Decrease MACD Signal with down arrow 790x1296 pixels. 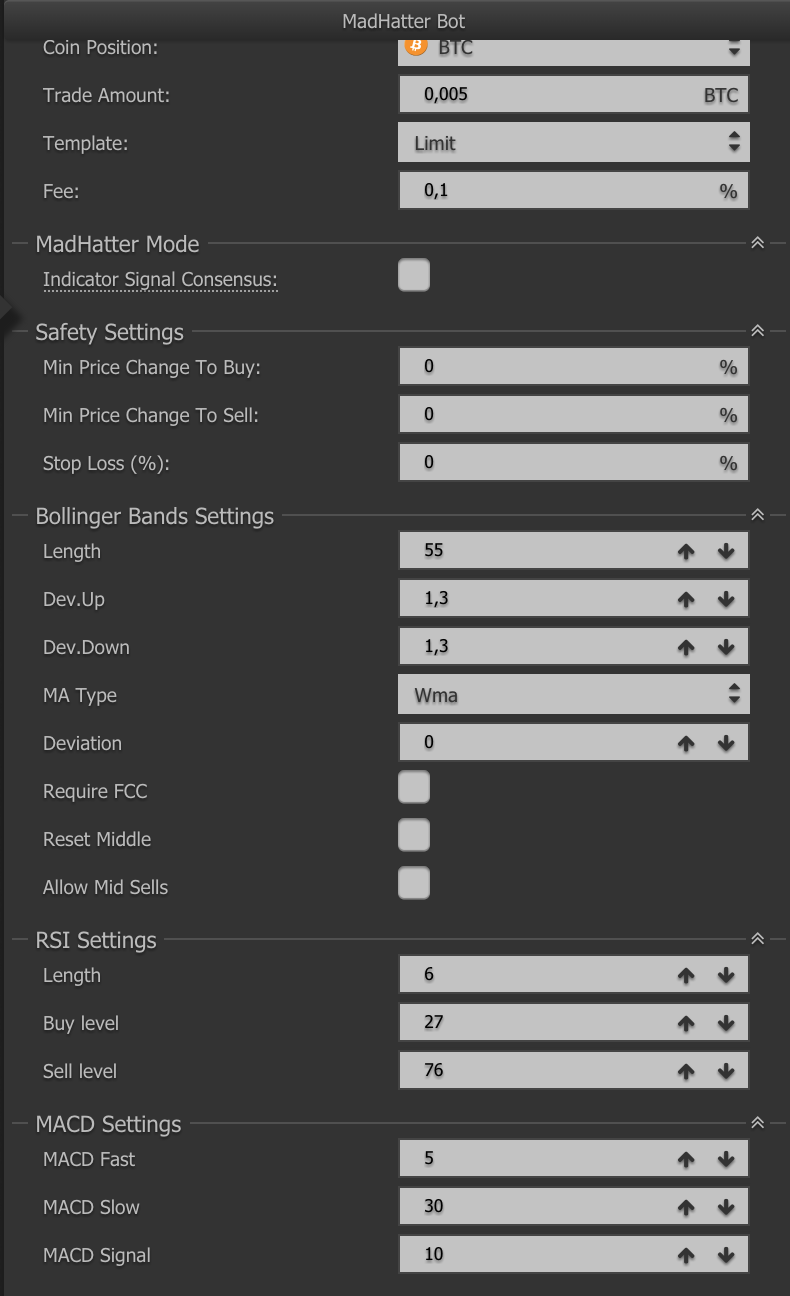point(726,1255)
